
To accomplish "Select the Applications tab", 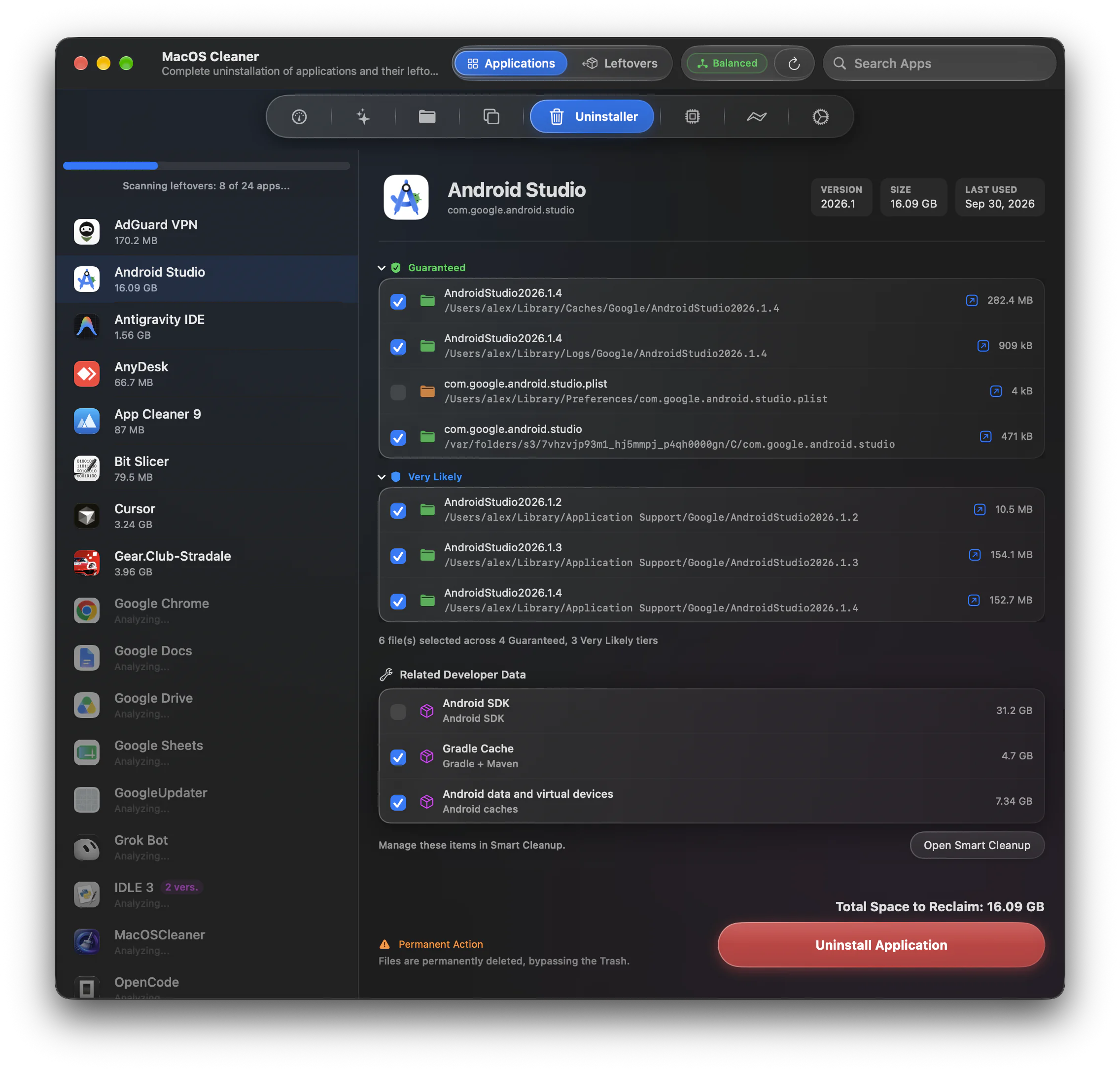I will click(x=511, y=64).
